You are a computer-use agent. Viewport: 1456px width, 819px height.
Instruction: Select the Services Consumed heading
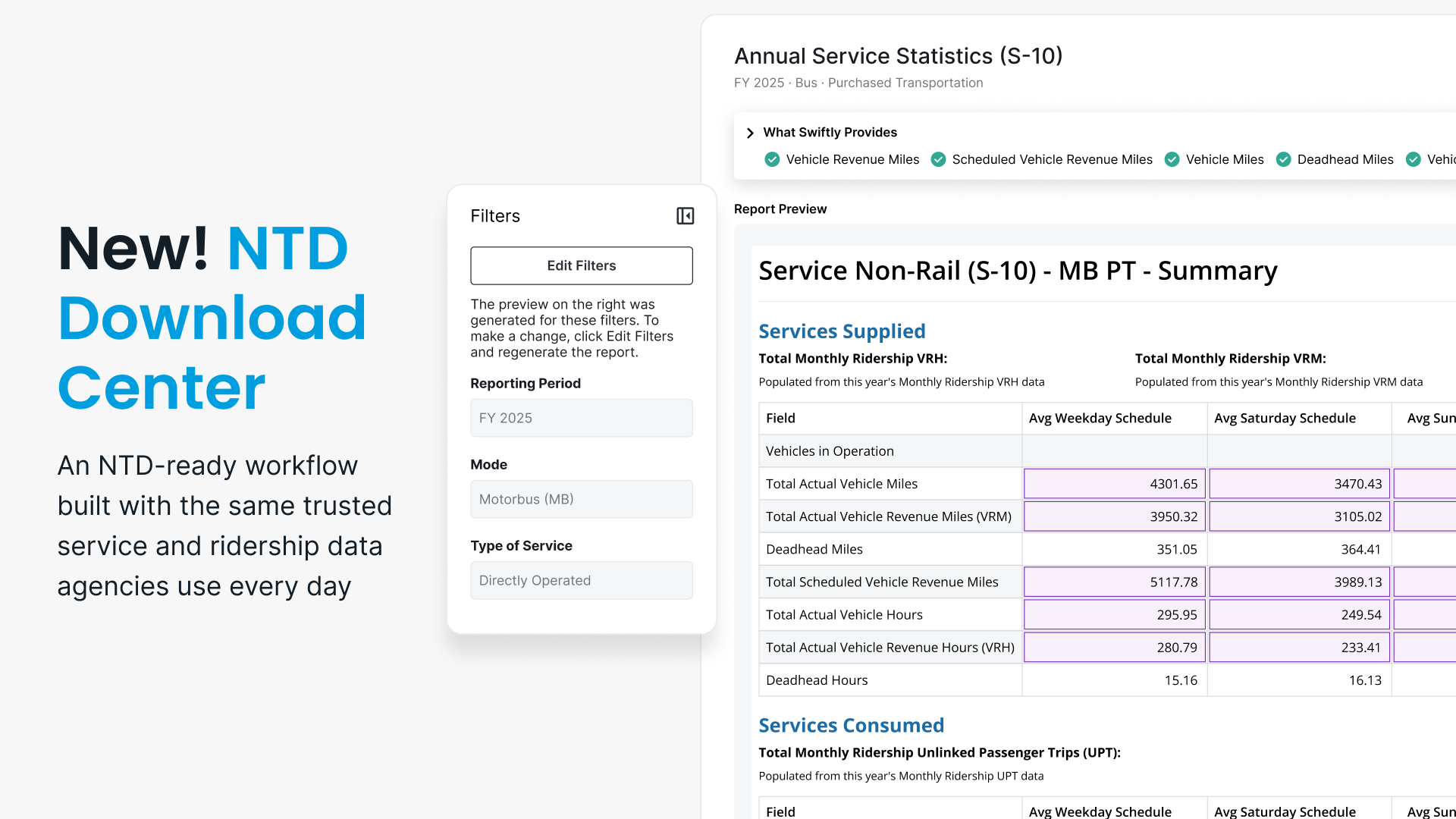(851, 726)
